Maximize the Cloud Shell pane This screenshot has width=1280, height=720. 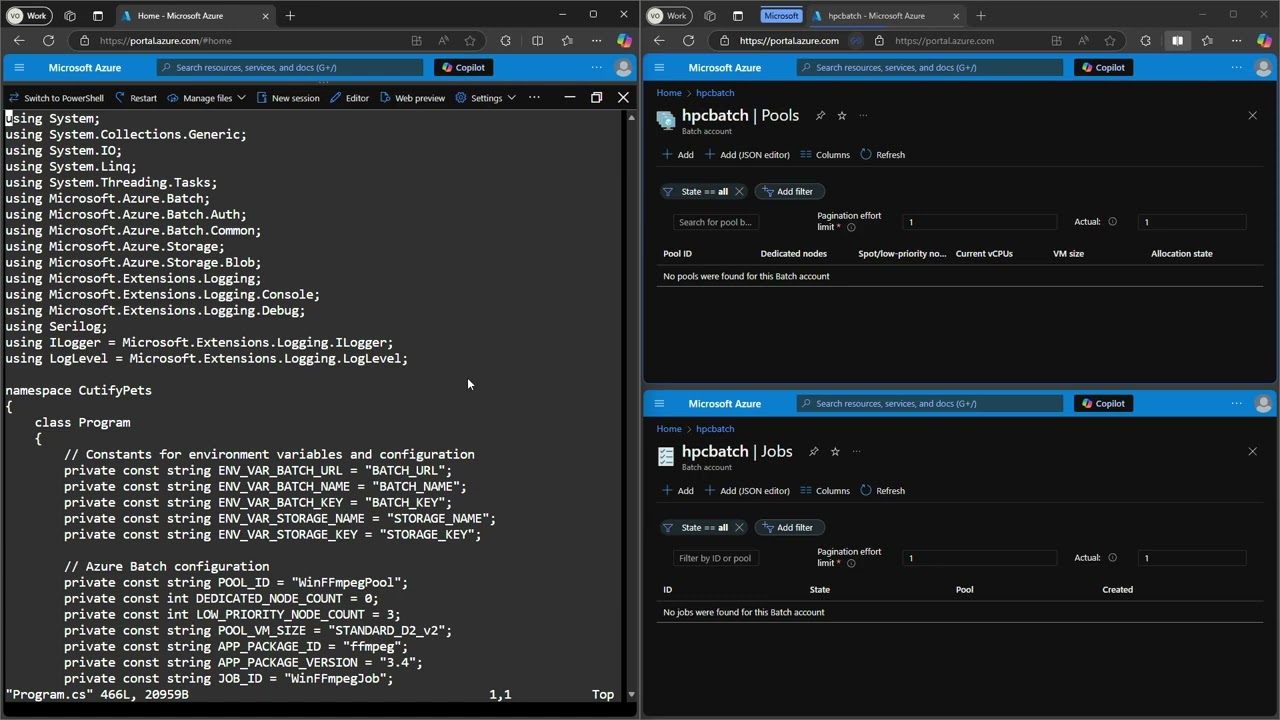coord(596,97)
